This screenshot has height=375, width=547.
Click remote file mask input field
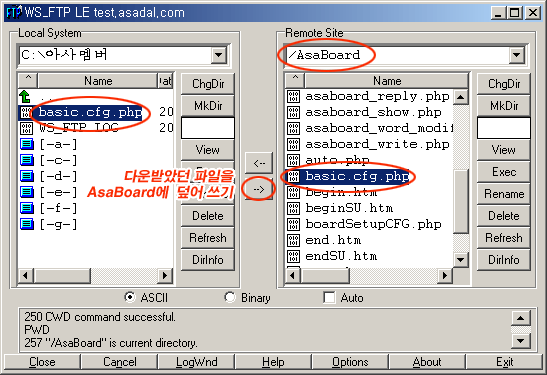tap(504, 128)
